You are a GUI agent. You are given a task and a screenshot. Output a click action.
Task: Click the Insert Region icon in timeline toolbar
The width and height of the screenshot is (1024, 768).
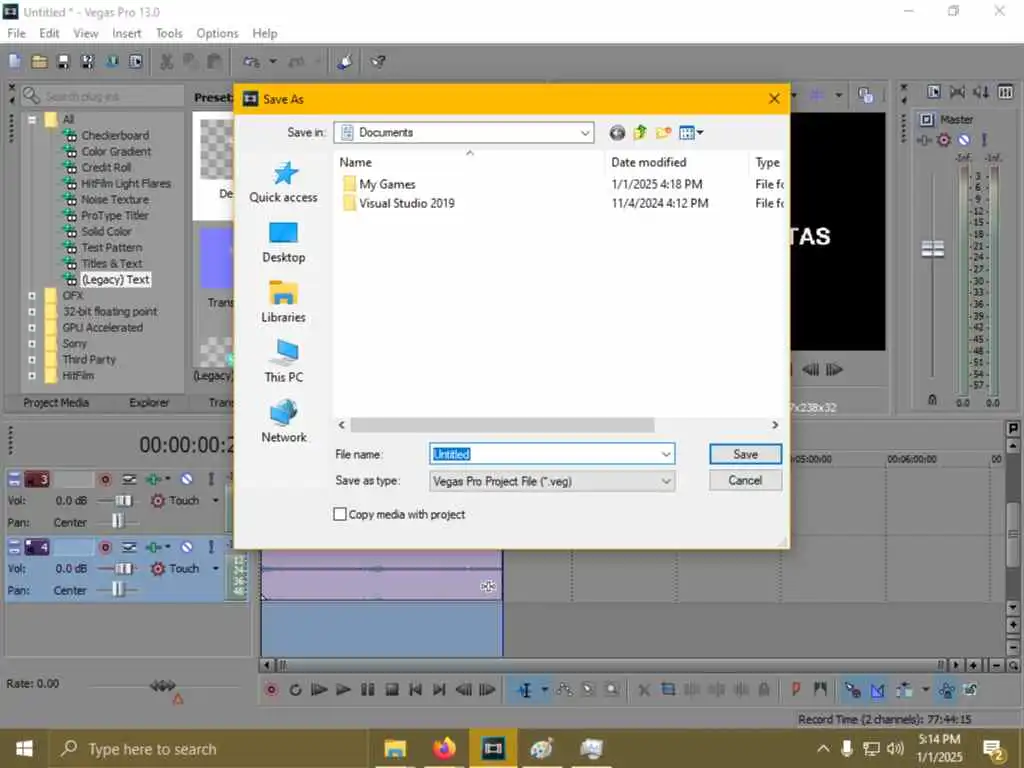[x=820, y=690]
